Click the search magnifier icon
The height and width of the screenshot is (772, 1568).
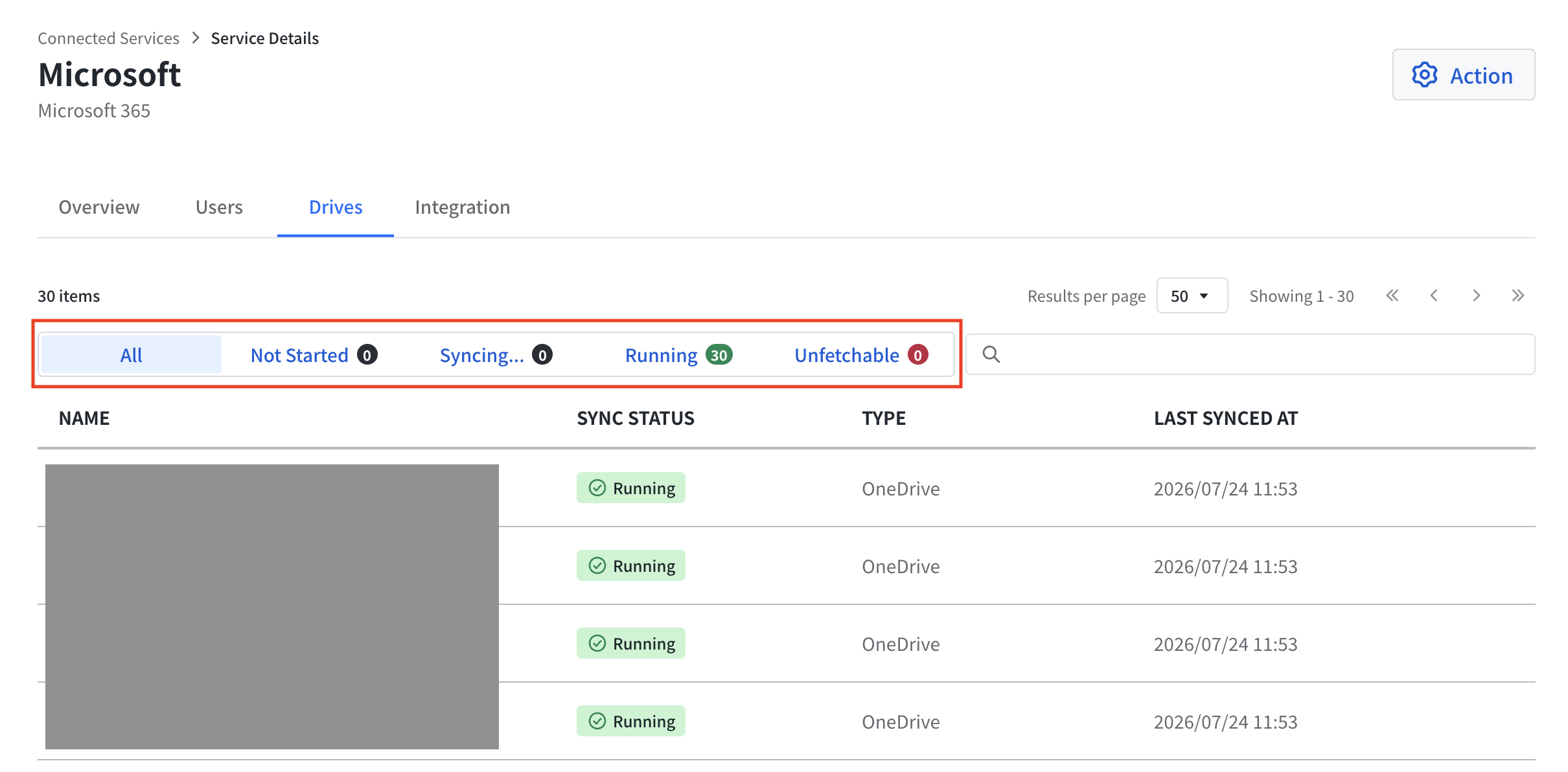(x=991, y=354)
